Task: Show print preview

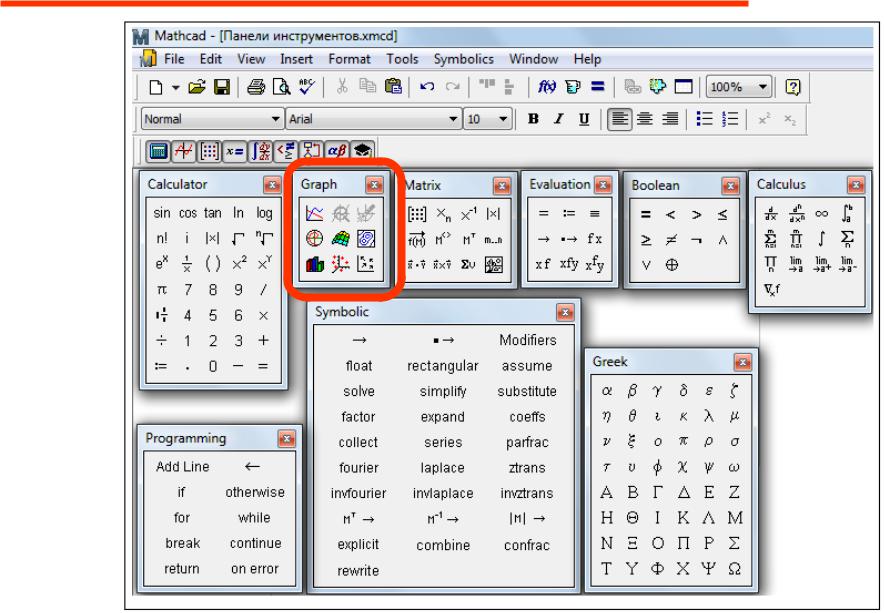Action: pos(281,87)
